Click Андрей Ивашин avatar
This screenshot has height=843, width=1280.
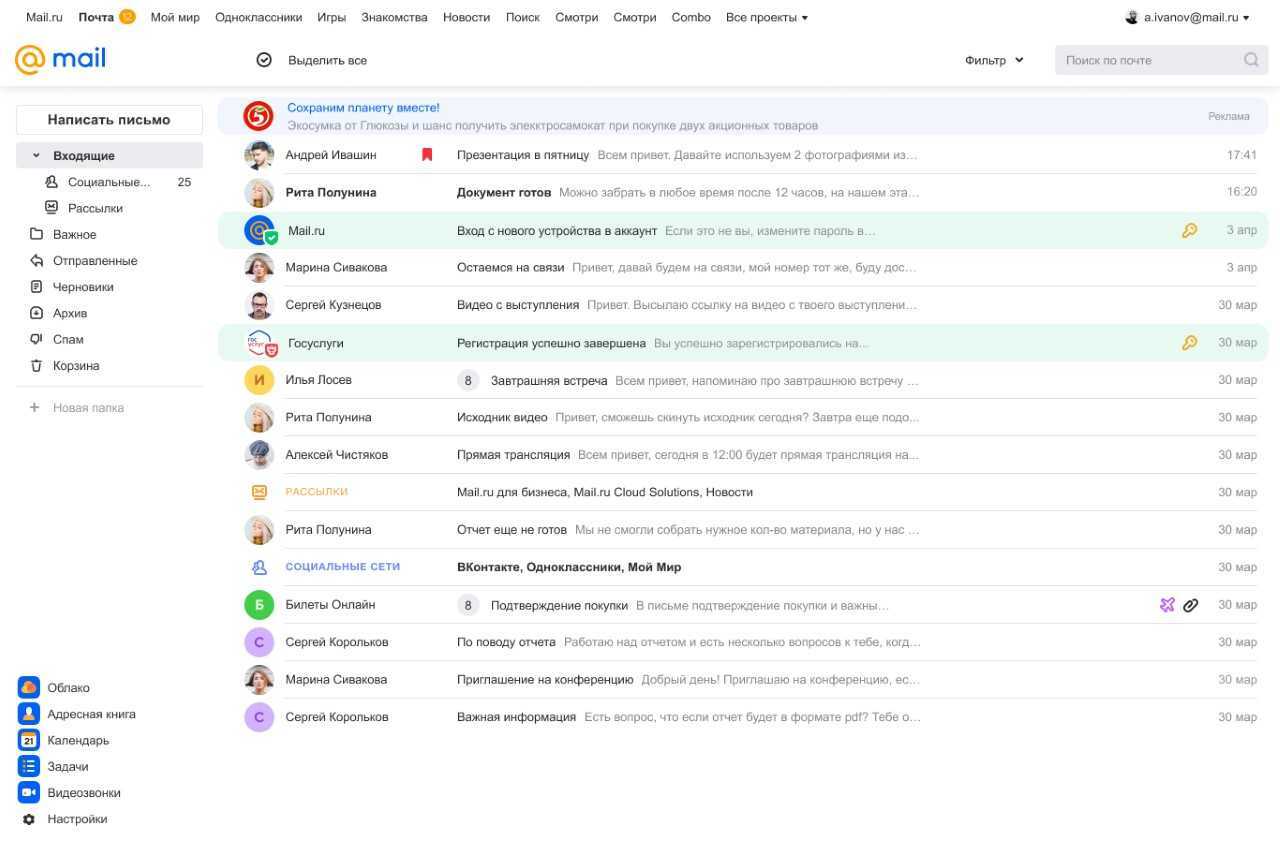(259, 155)
